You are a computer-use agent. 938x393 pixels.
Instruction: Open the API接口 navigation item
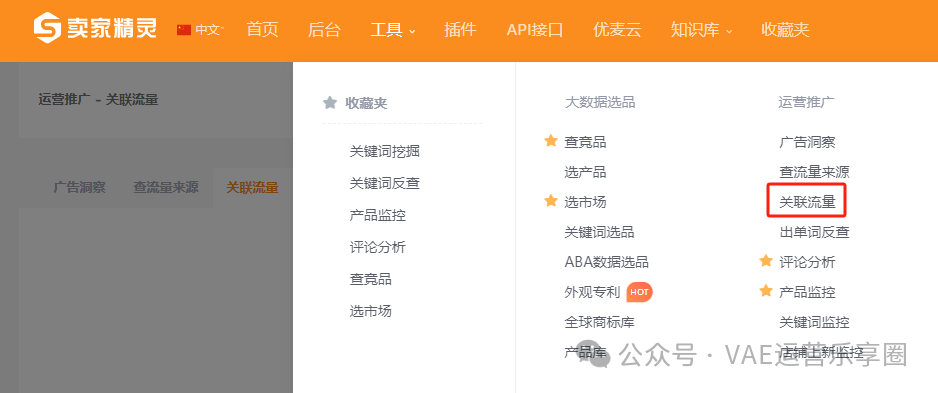(x=535, y=29)
